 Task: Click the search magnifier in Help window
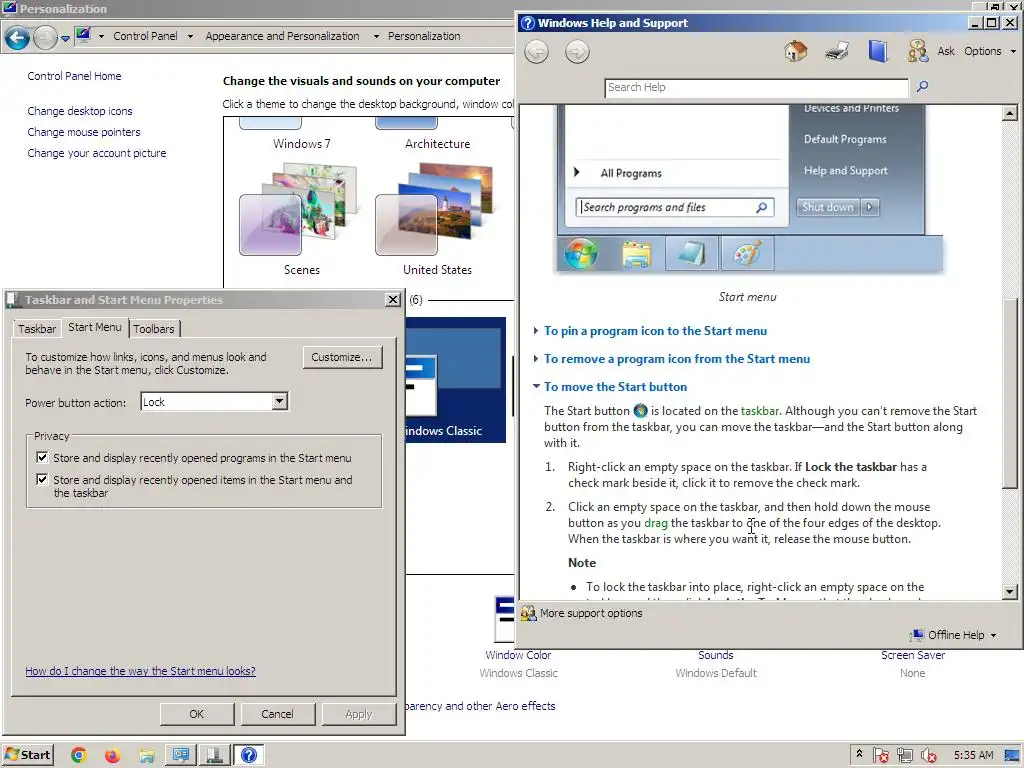(922, 86)
